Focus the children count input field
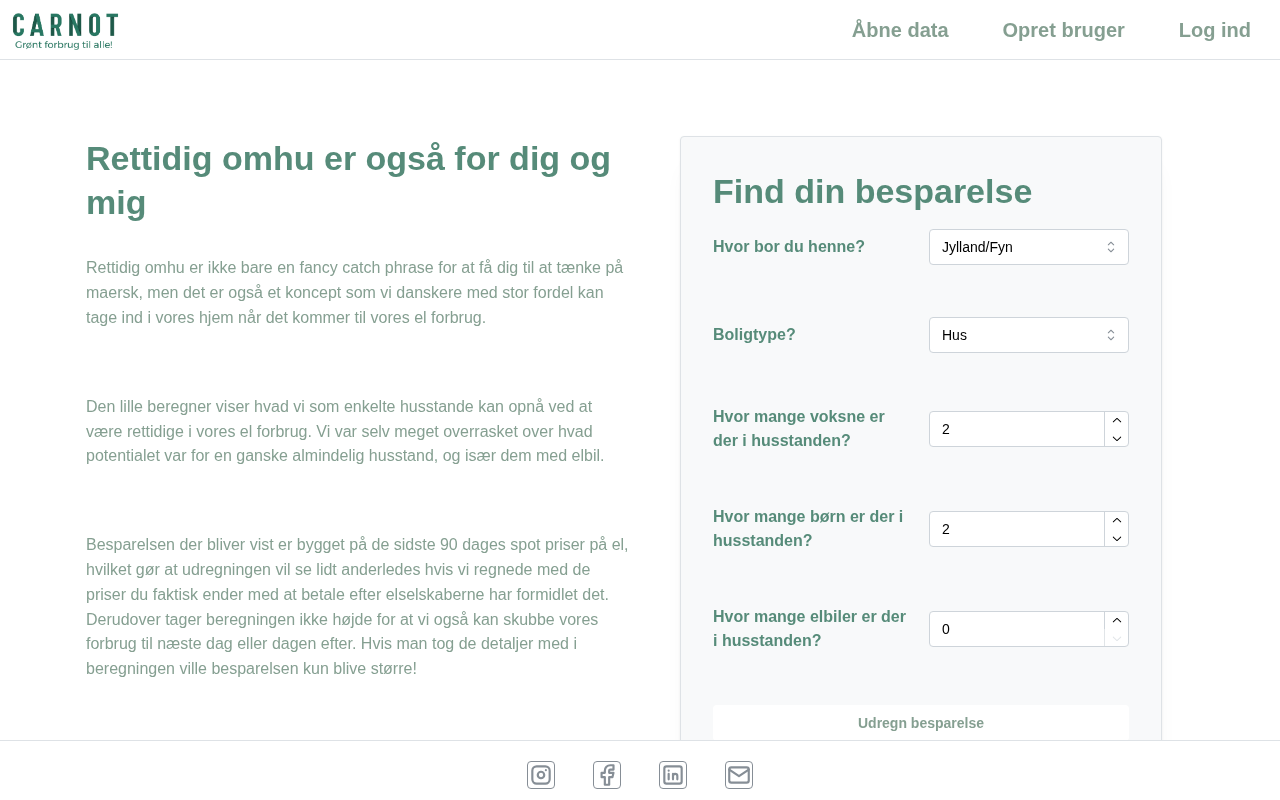This screenshot has height=800, width=1280. coord(1016,529)
